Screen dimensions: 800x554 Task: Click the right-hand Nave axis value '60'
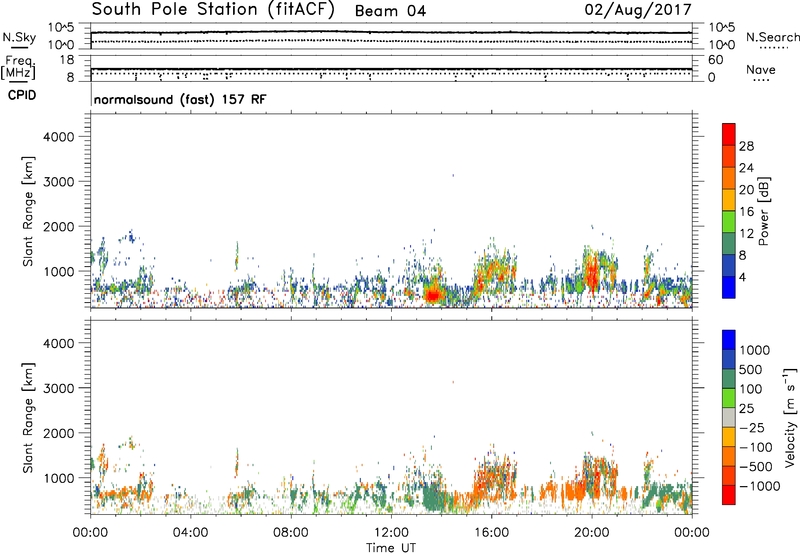pyautogui.click(x=715, y=60)
